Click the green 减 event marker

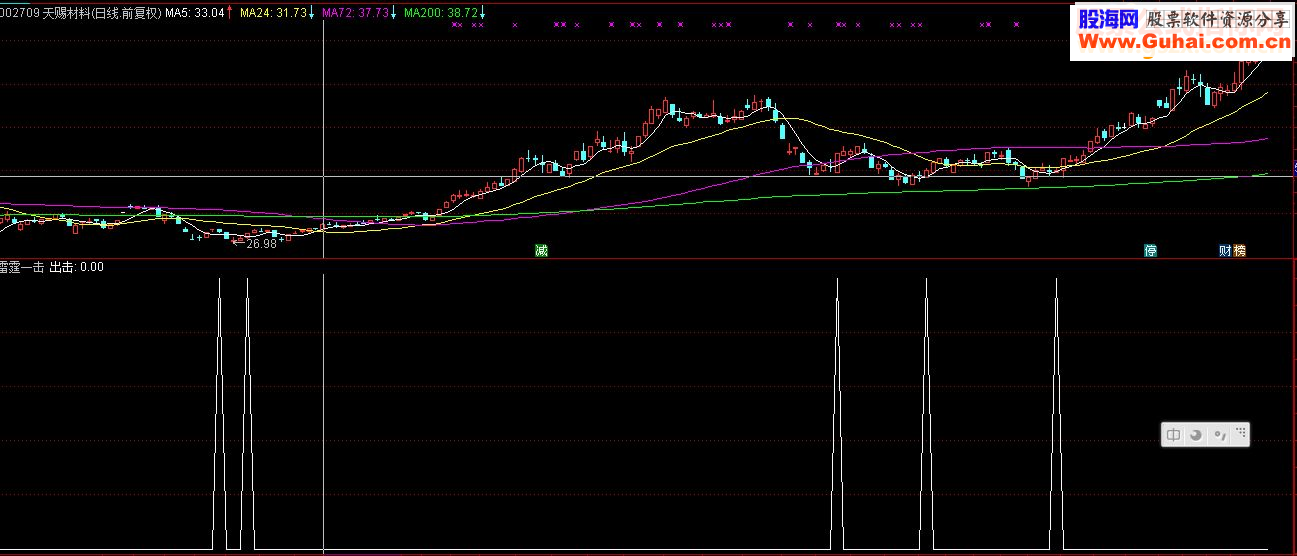pyautogui.click(x=541, y=250)
